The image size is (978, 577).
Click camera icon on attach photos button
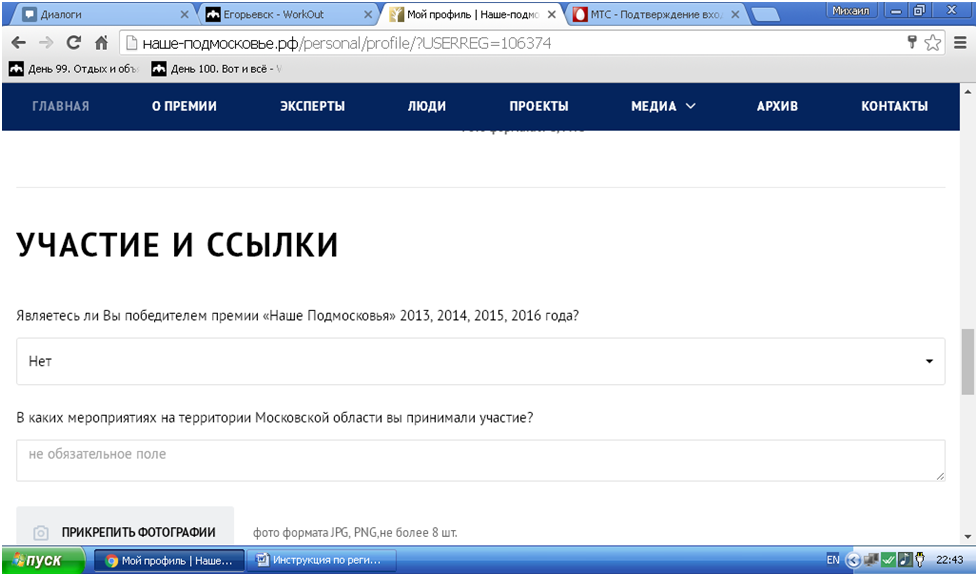[x=41, y=532]
